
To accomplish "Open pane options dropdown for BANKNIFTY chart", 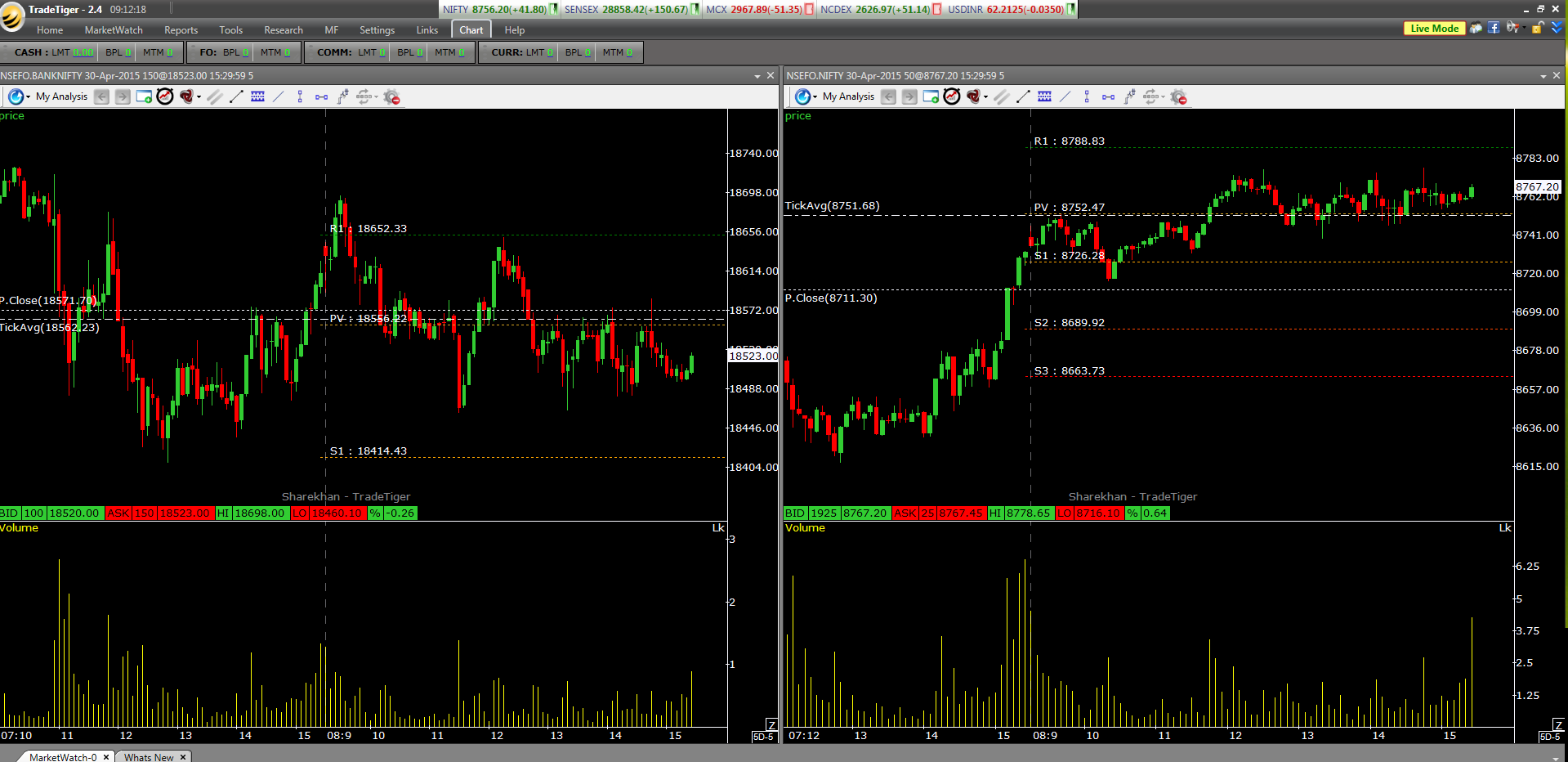I will tap(757, 76).
